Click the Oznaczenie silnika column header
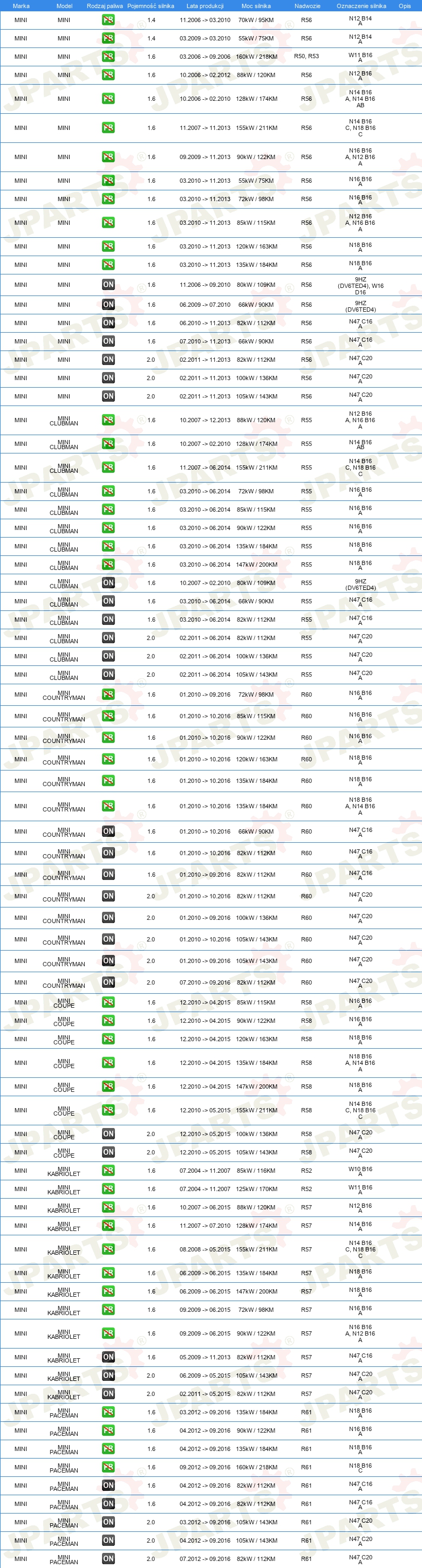Image resolution: width=422 pixels, height=1568 pixels. [361, 5]
